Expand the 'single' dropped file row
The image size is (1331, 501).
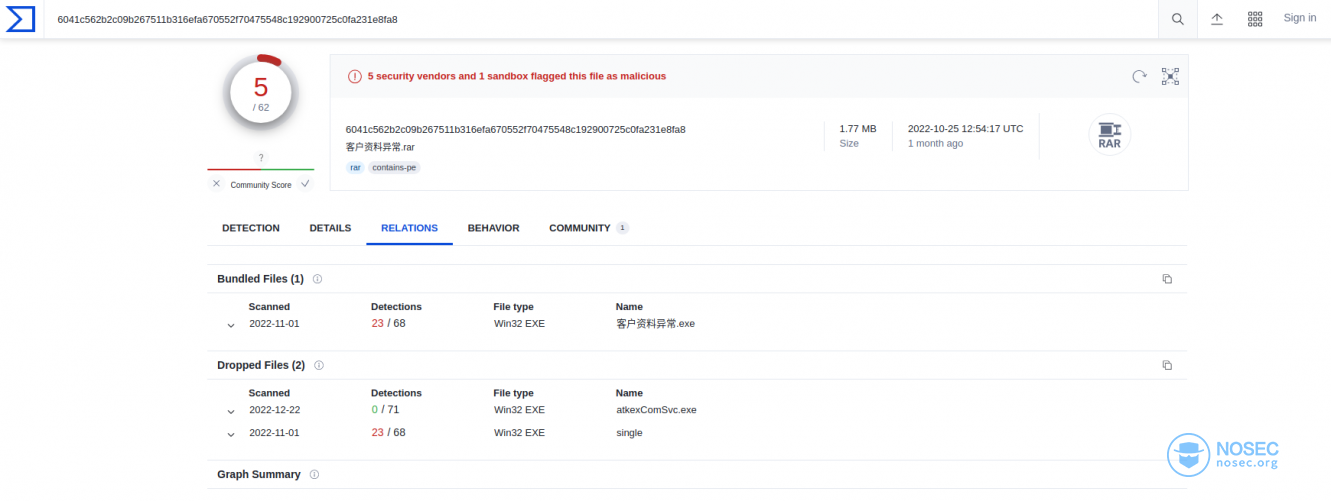(231, 434)
